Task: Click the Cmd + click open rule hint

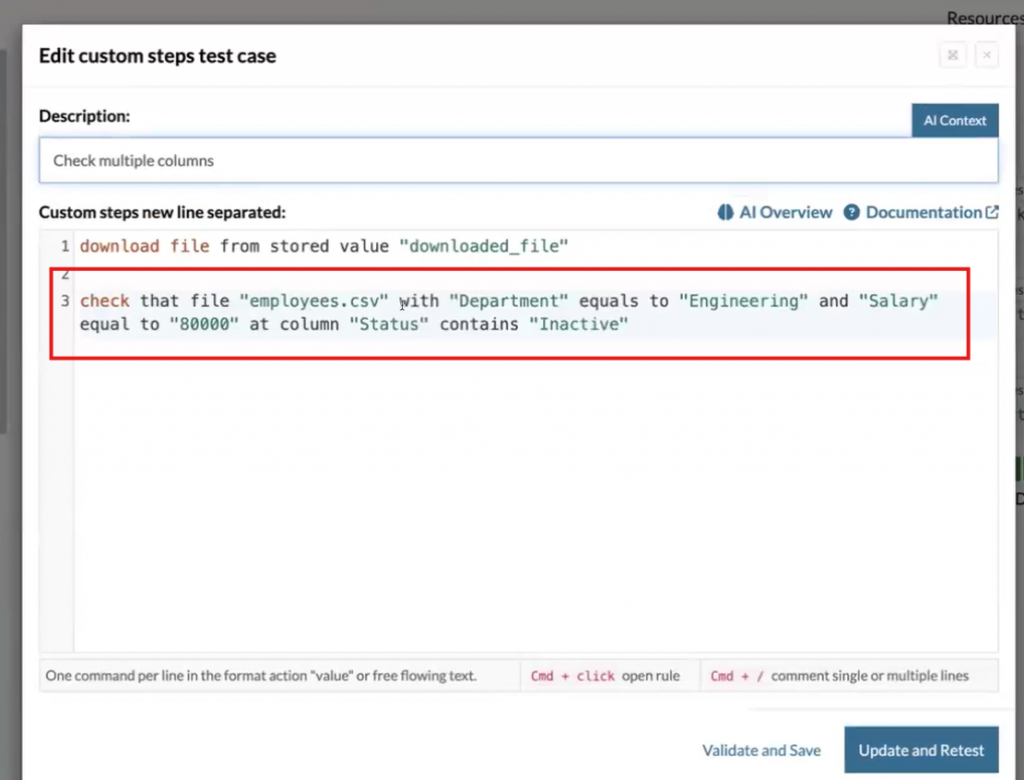Action: pos(604,676)
